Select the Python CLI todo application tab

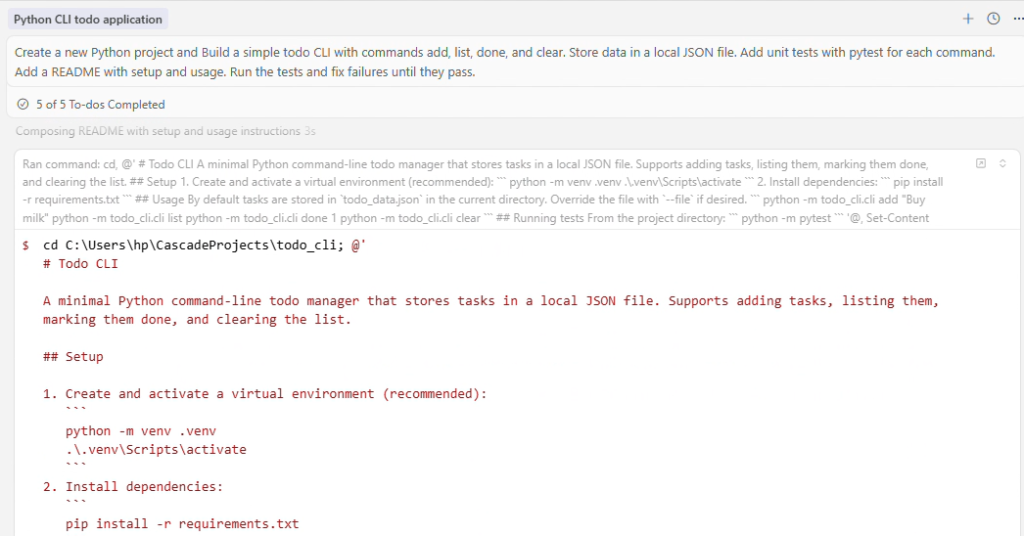tap(88, 19)
